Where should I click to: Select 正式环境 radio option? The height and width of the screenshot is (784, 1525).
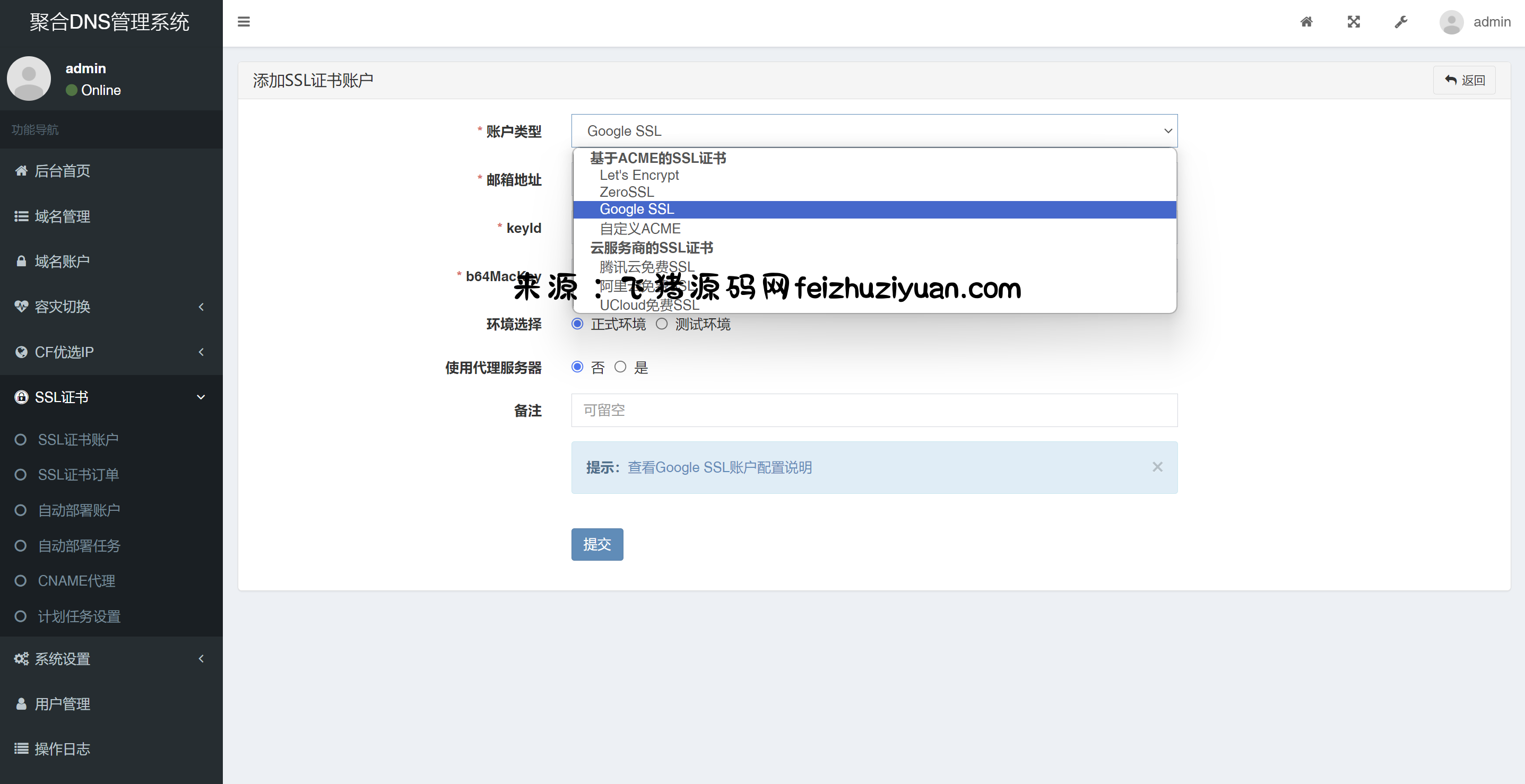point(577,324)
